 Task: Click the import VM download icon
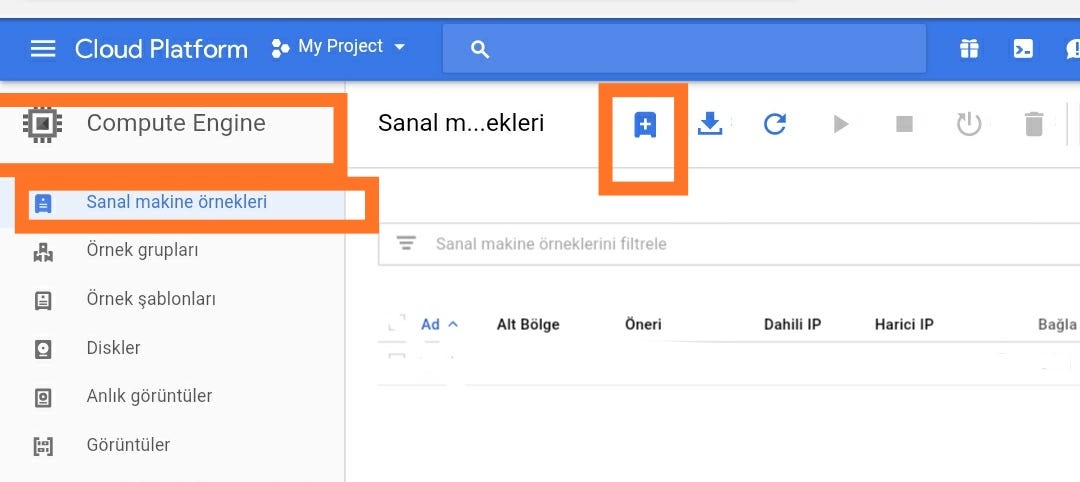pos(709,124)
